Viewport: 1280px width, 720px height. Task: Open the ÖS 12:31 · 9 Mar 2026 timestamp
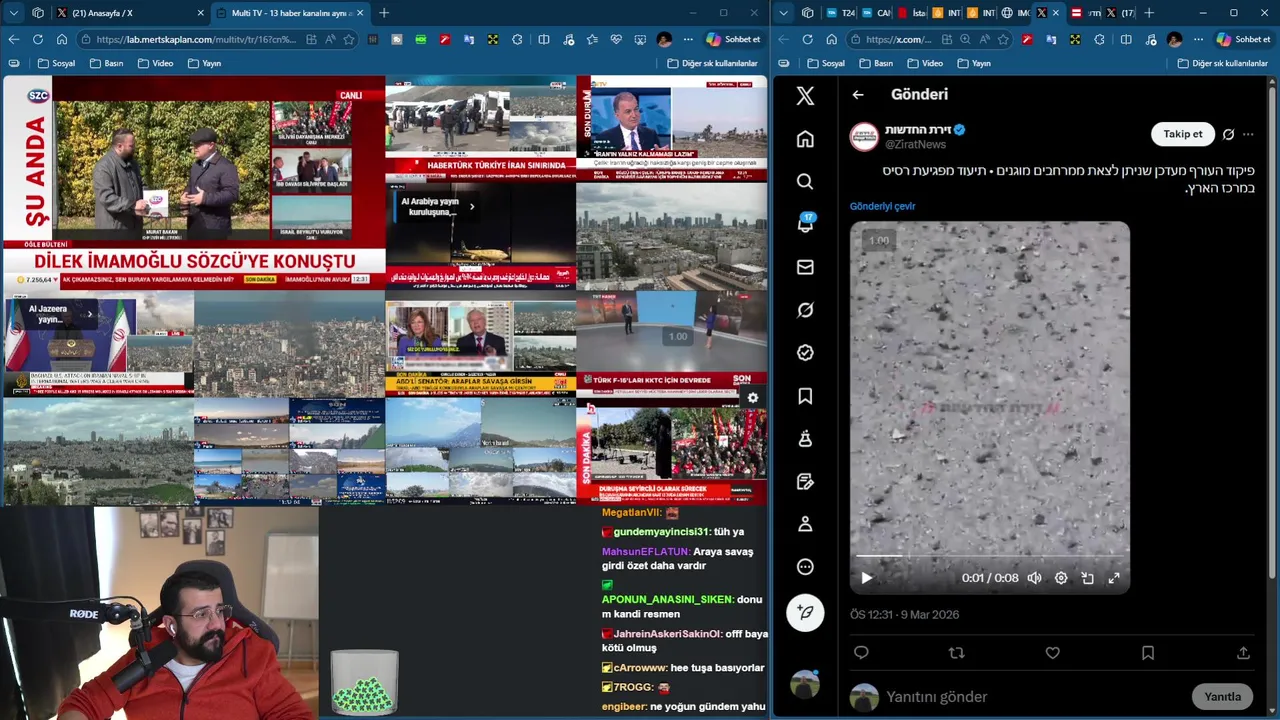[904, 615]
